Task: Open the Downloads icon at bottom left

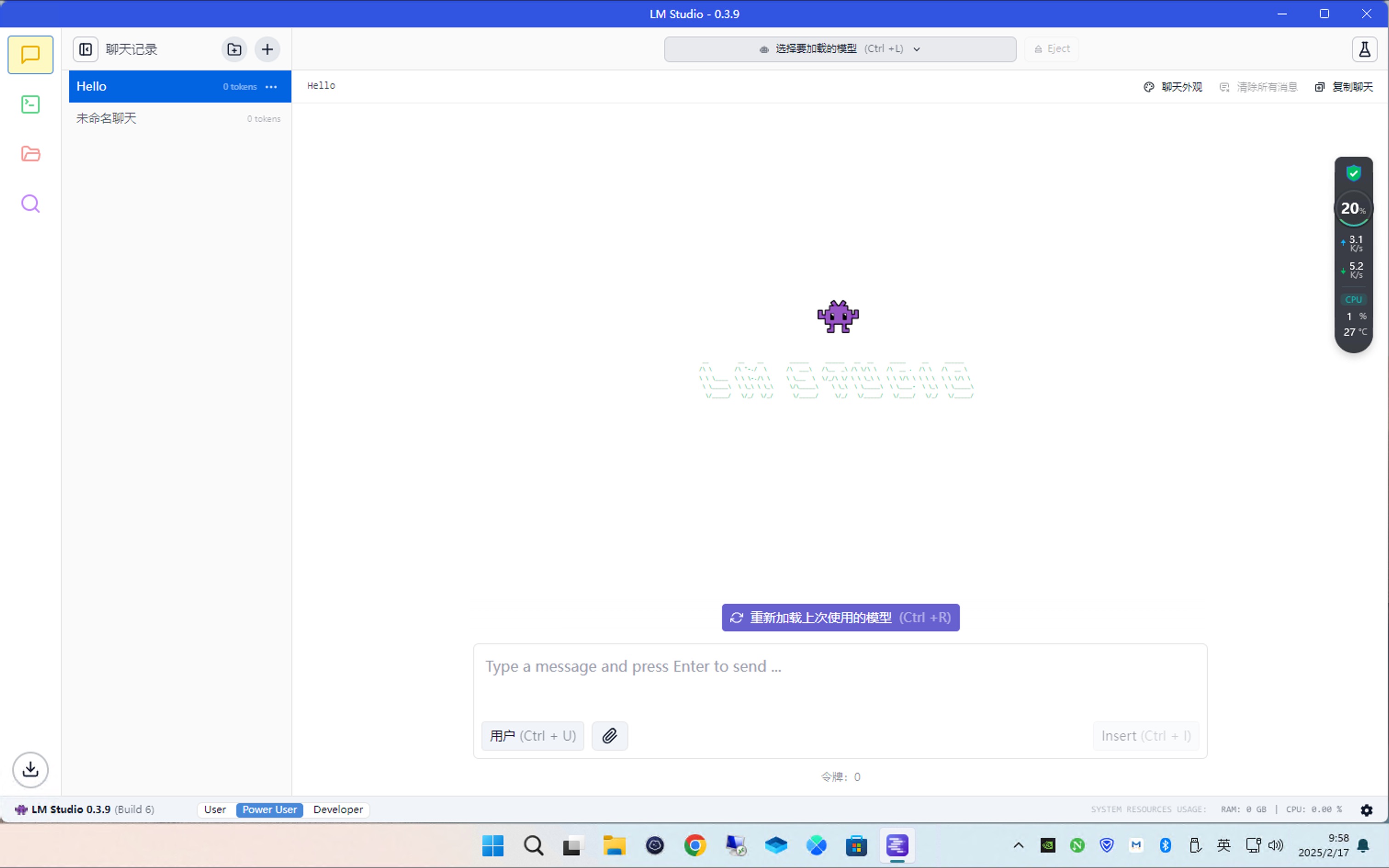Action: pyautogui.click(x=30, y=769)
